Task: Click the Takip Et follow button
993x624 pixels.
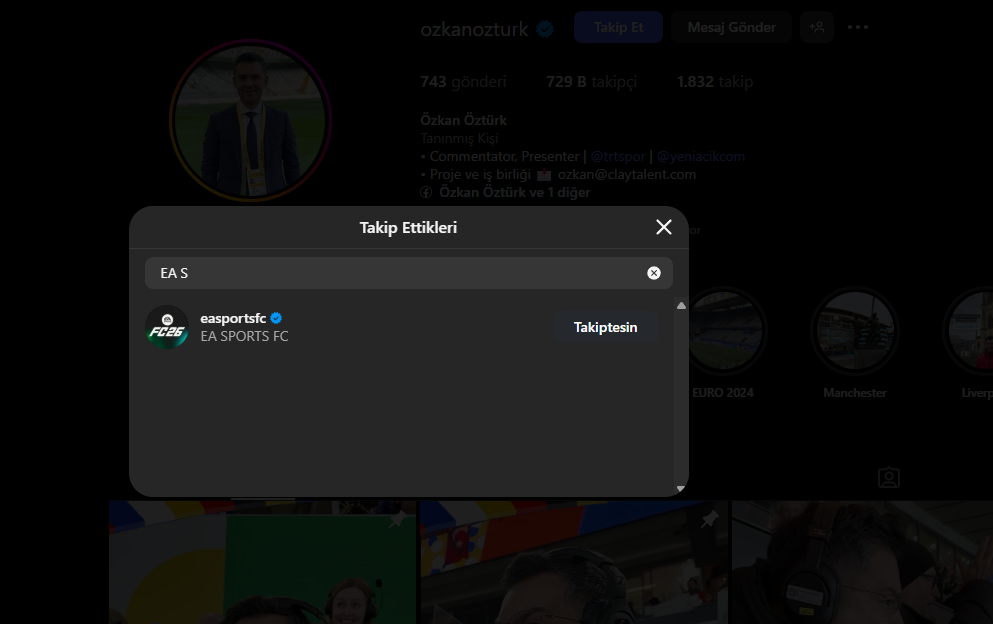Action: [618, 27]
